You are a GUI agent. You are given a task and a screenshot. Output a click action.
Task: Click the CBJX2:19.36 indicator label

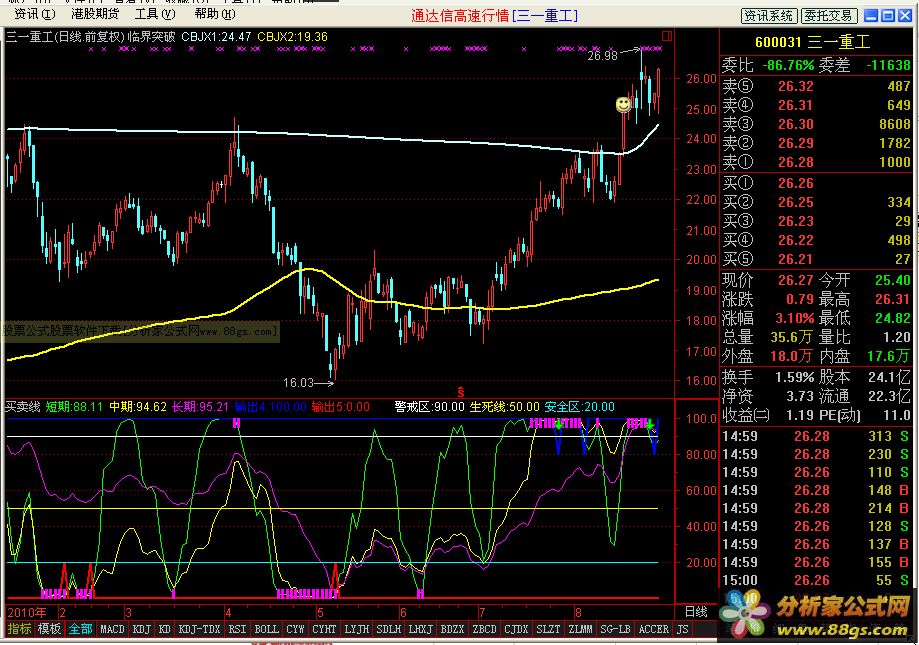coord(292,36)
